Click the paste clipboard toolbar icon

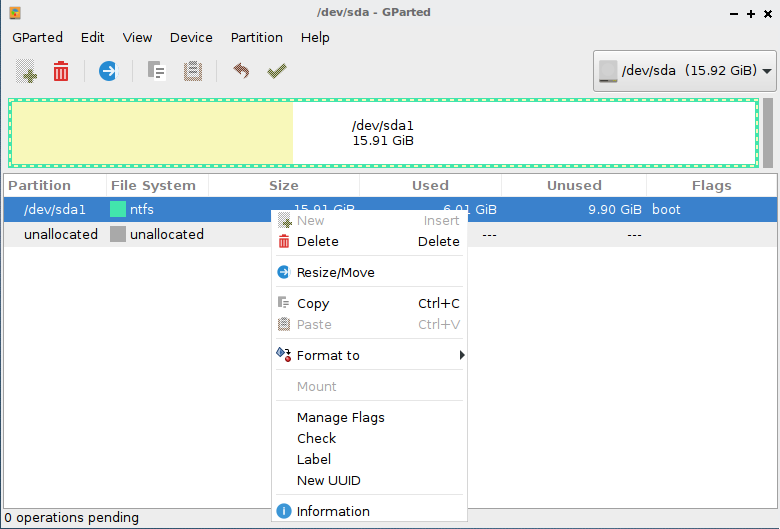click(x=193, y=71)
